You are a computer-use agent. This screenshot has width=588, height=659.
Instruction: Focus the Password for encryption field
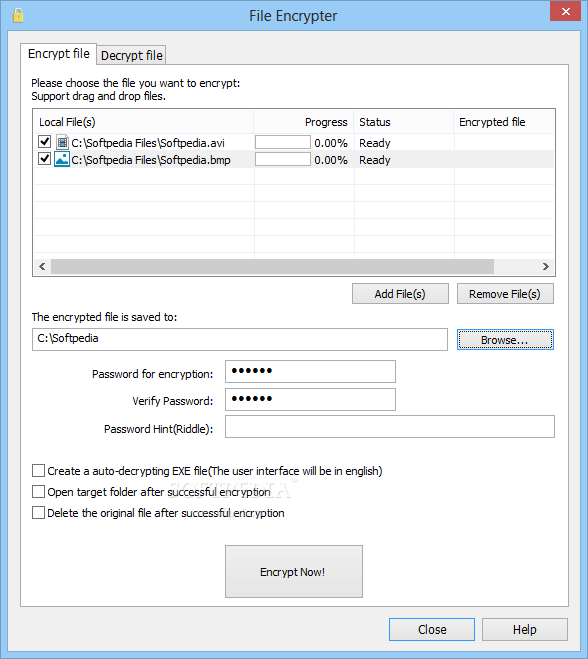click(310, 372)
